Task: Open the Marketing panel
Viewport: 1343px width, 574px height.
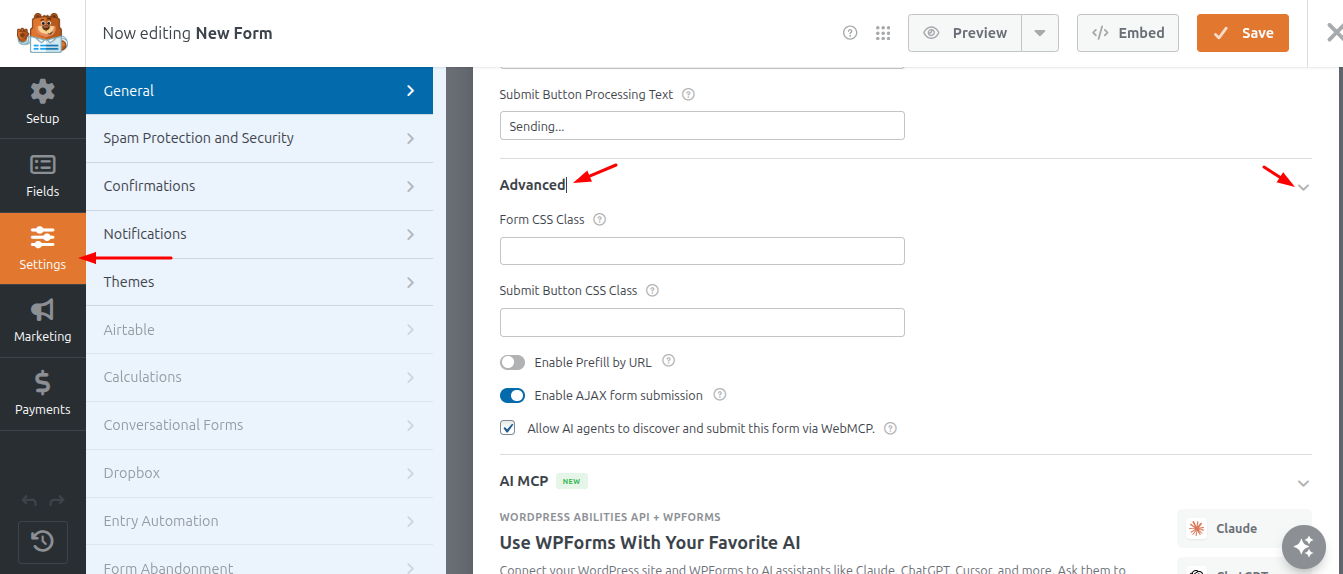Action: click(x=43, y=321)
